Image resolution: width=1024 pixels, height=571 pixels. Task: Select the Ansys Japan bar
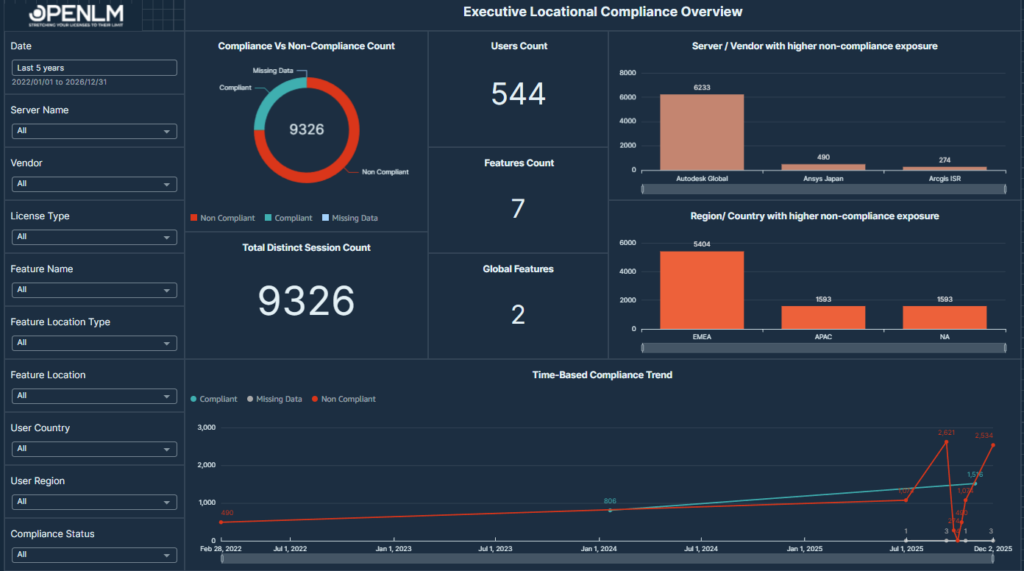(x=823, y=167)
